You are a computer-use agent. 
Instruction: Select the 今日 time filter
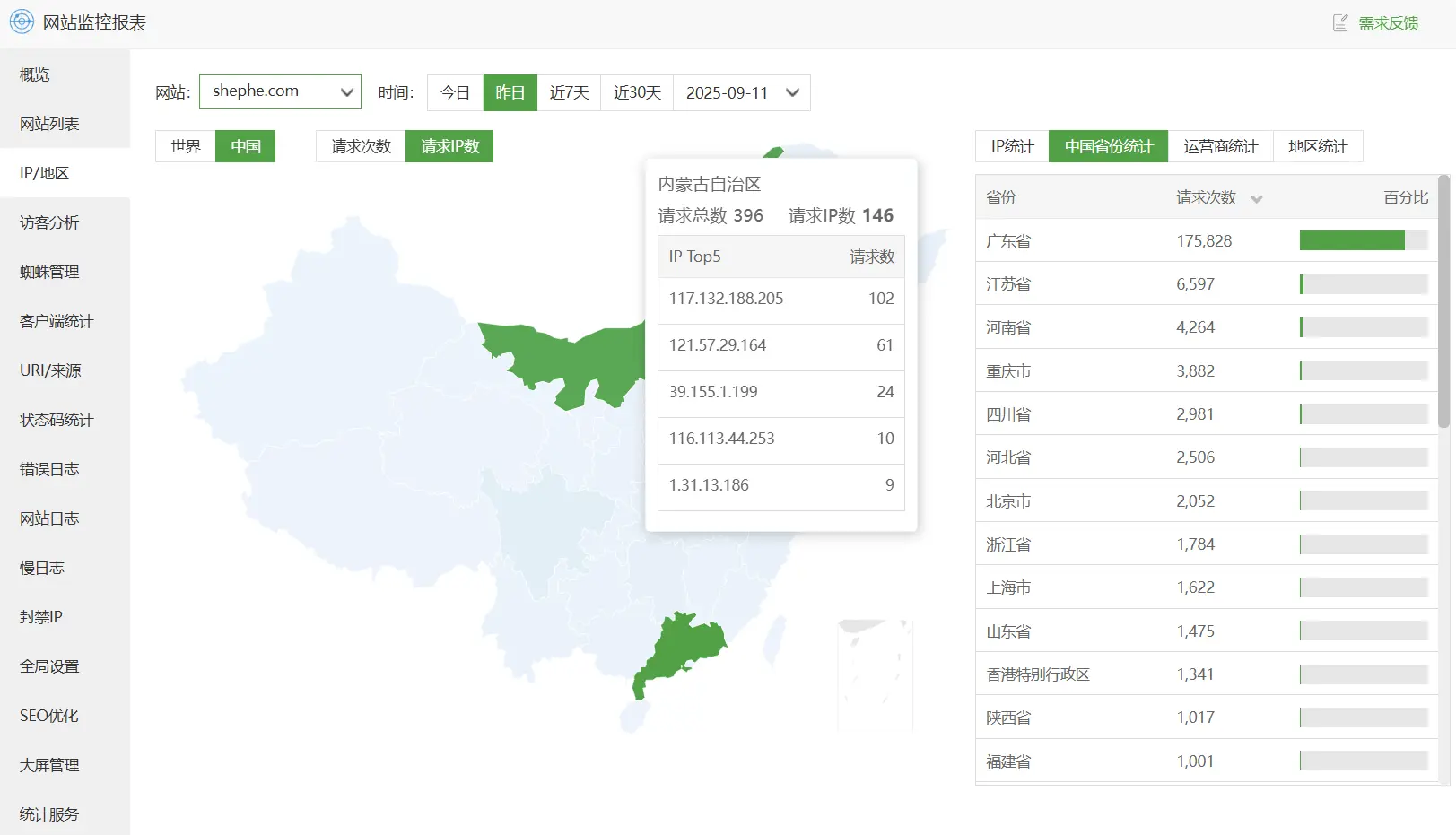pyautogui.click(x=455, y=92)
